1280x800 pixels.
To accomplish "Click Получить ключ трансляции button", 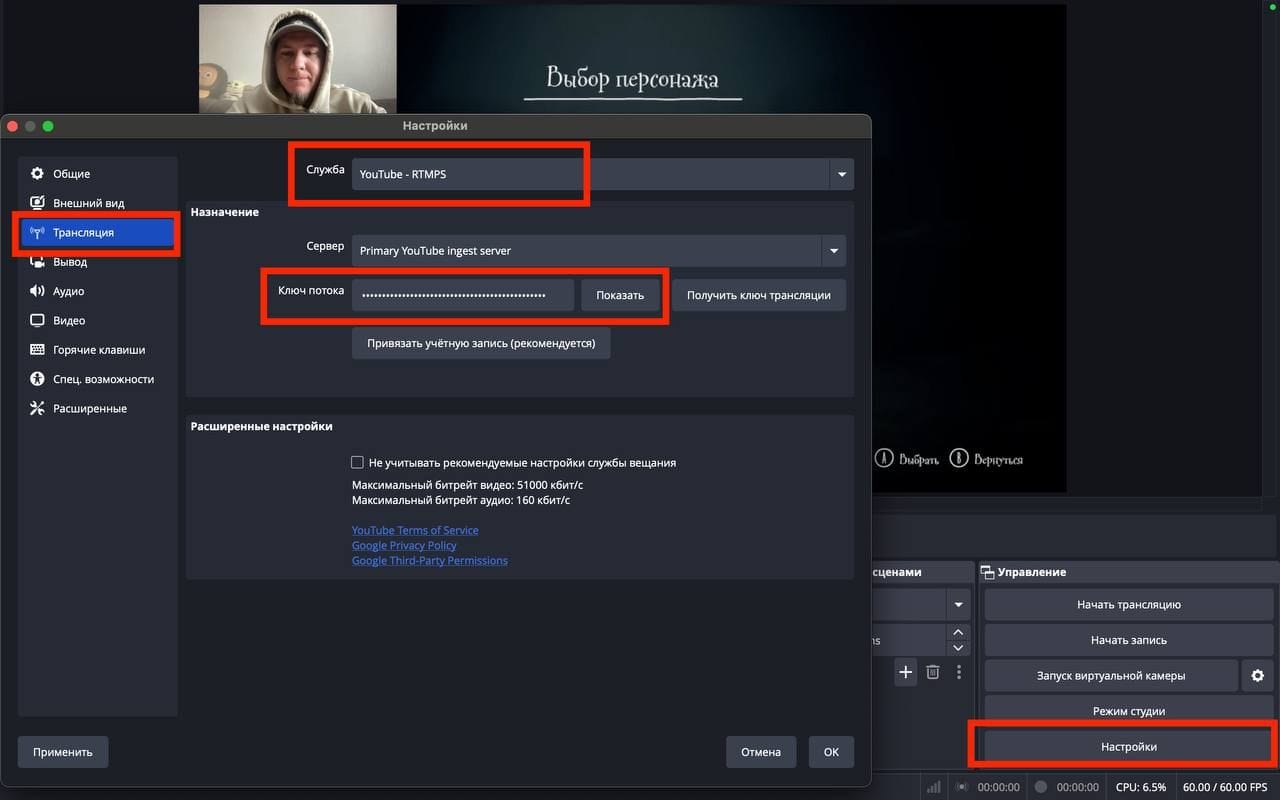I will pos(758,295).
